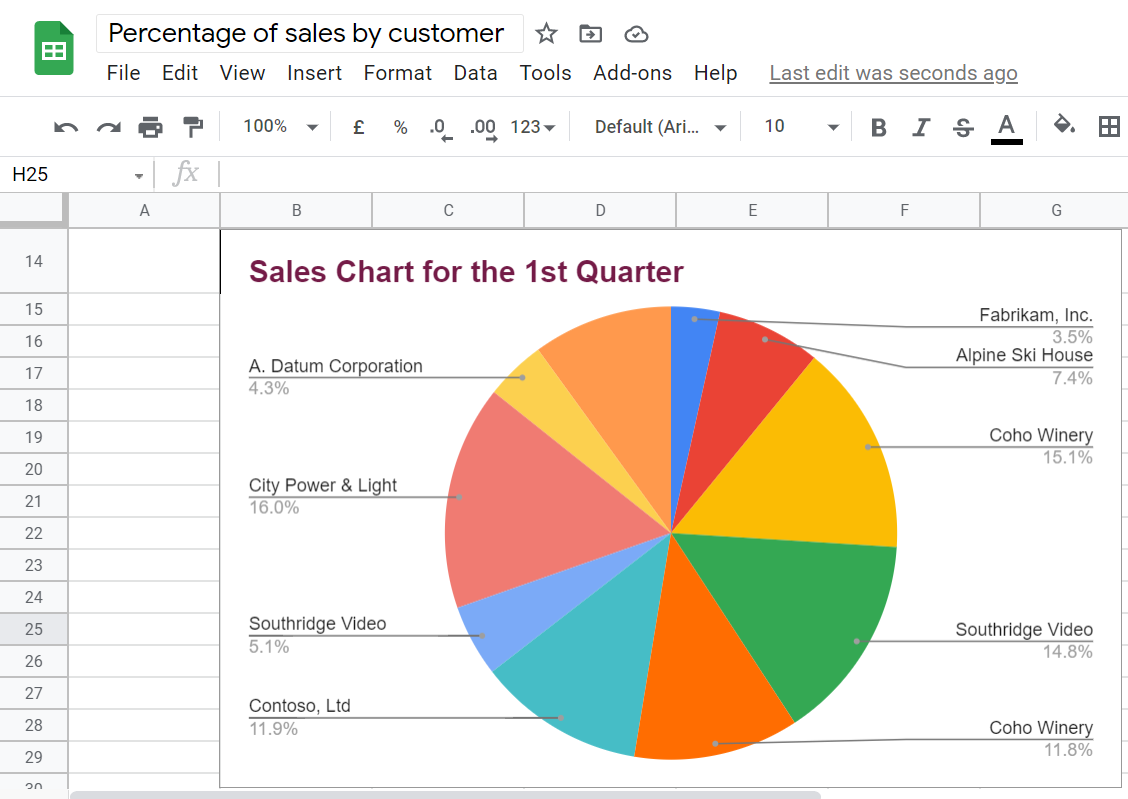Open the 100% zoom dropdown
Screen dimensions: 1128x799
click(281, 127)
